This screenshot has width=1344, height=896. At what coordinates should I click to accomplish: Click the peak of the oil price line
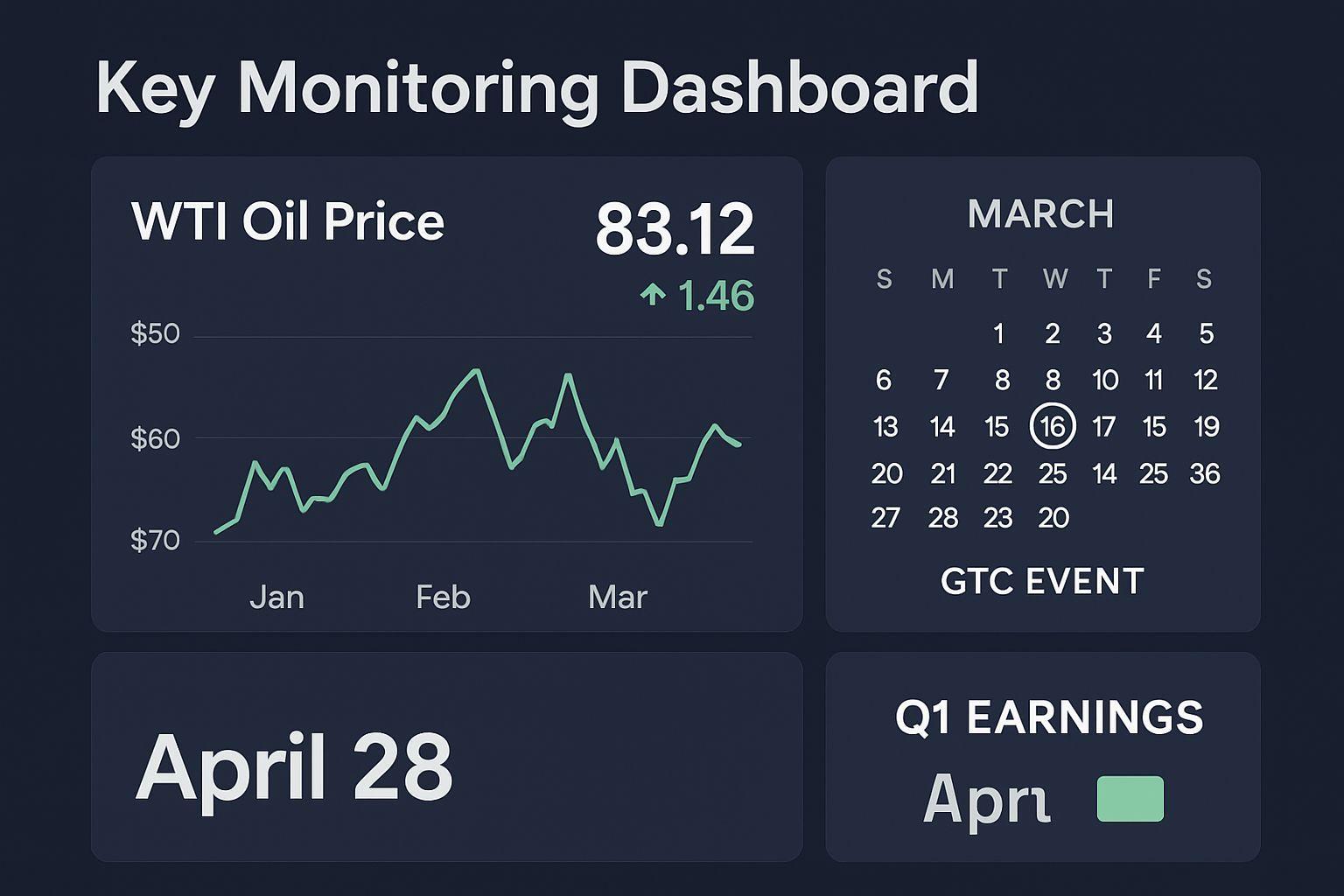(478, 370)
